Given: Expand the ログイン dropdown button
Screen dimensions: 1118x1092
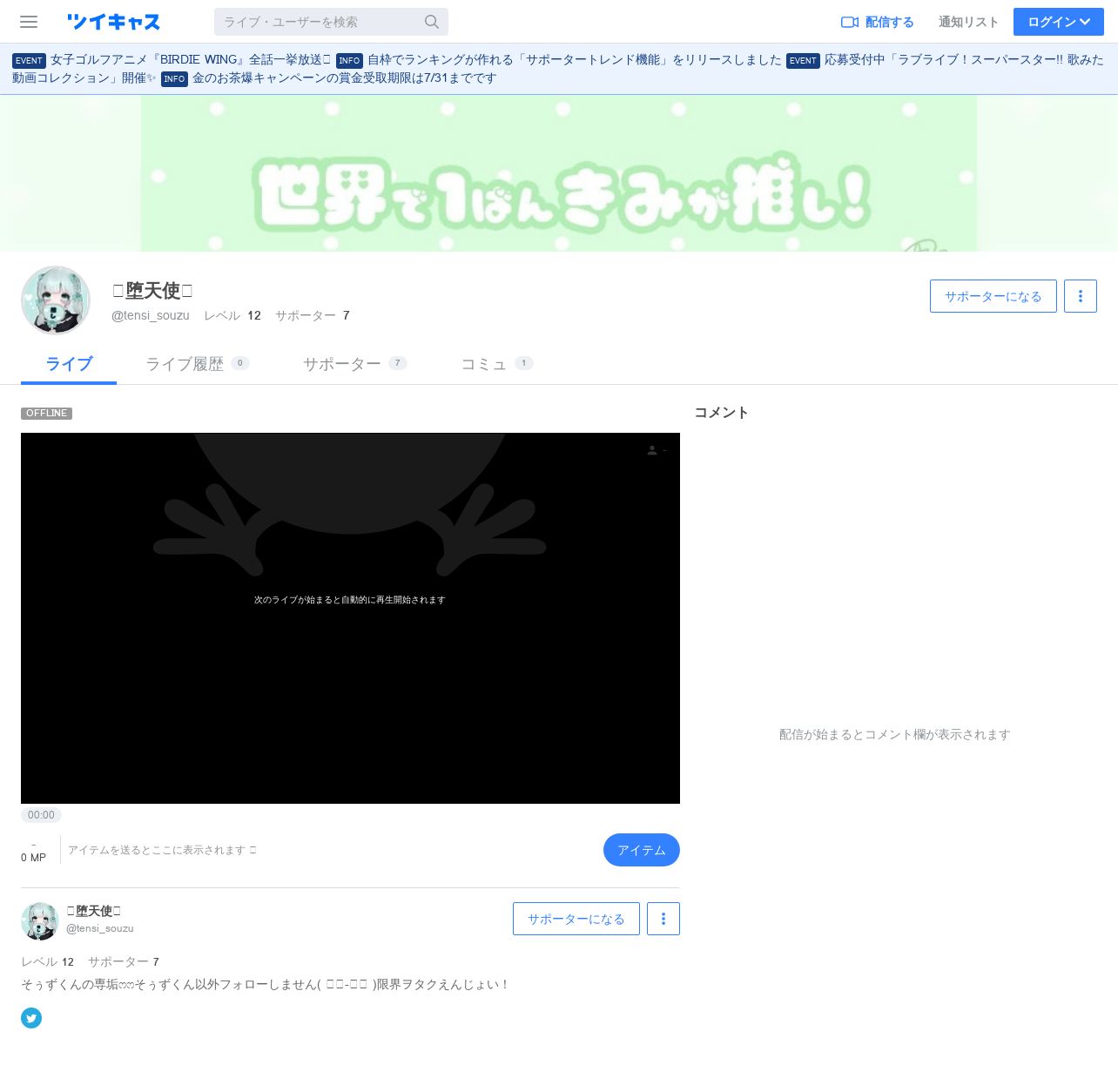Looking at the screenshot, I should click(x=1059, y=22).
